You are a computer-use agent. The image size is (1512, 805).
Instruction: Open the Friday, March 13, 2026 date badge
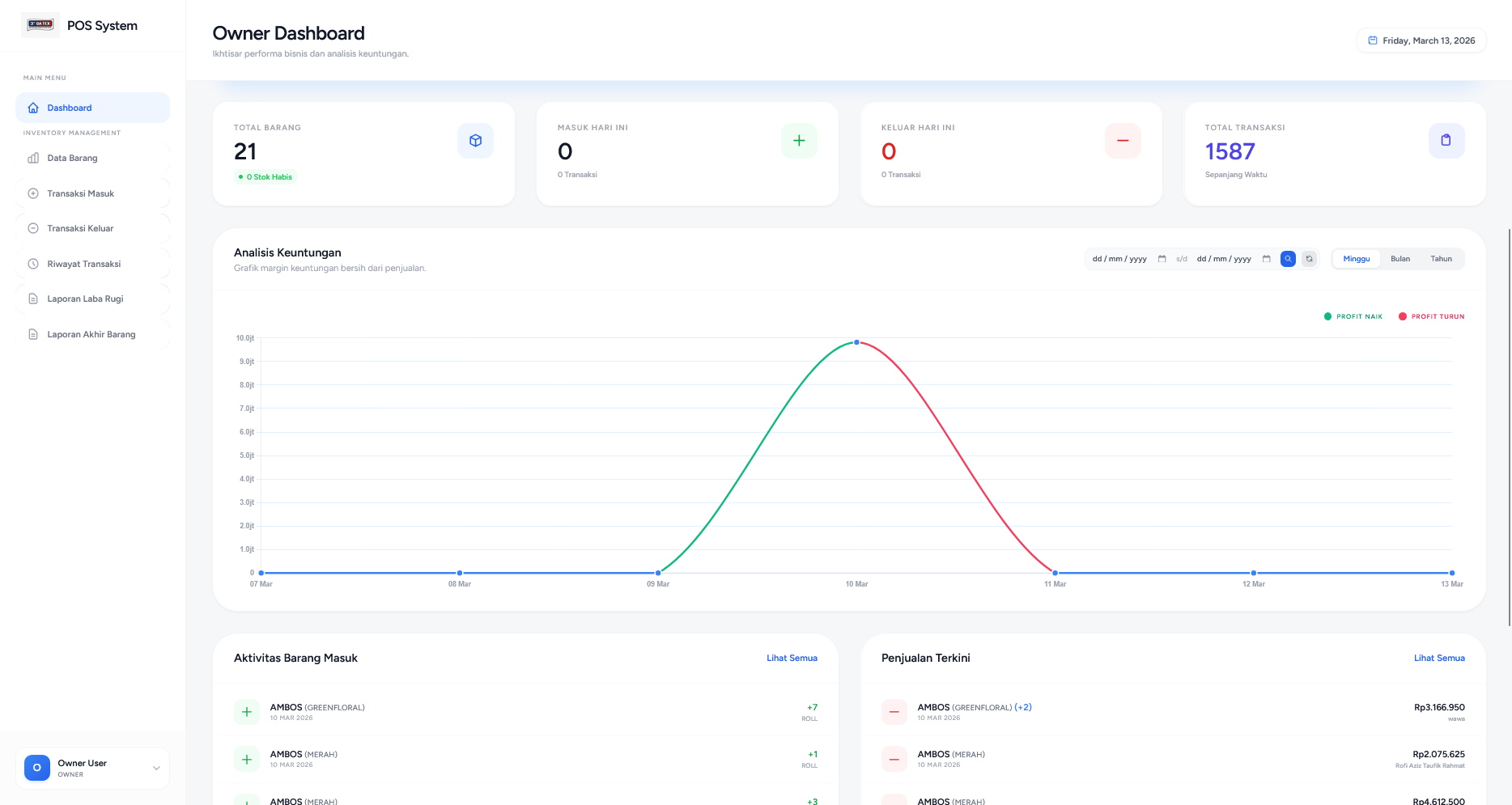(1421, 40)
